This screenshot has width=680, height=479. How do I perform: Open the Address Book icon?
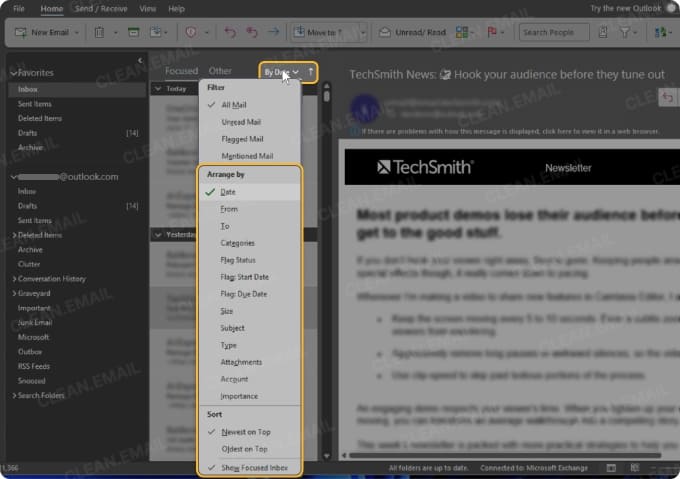(x=603, y=33)
